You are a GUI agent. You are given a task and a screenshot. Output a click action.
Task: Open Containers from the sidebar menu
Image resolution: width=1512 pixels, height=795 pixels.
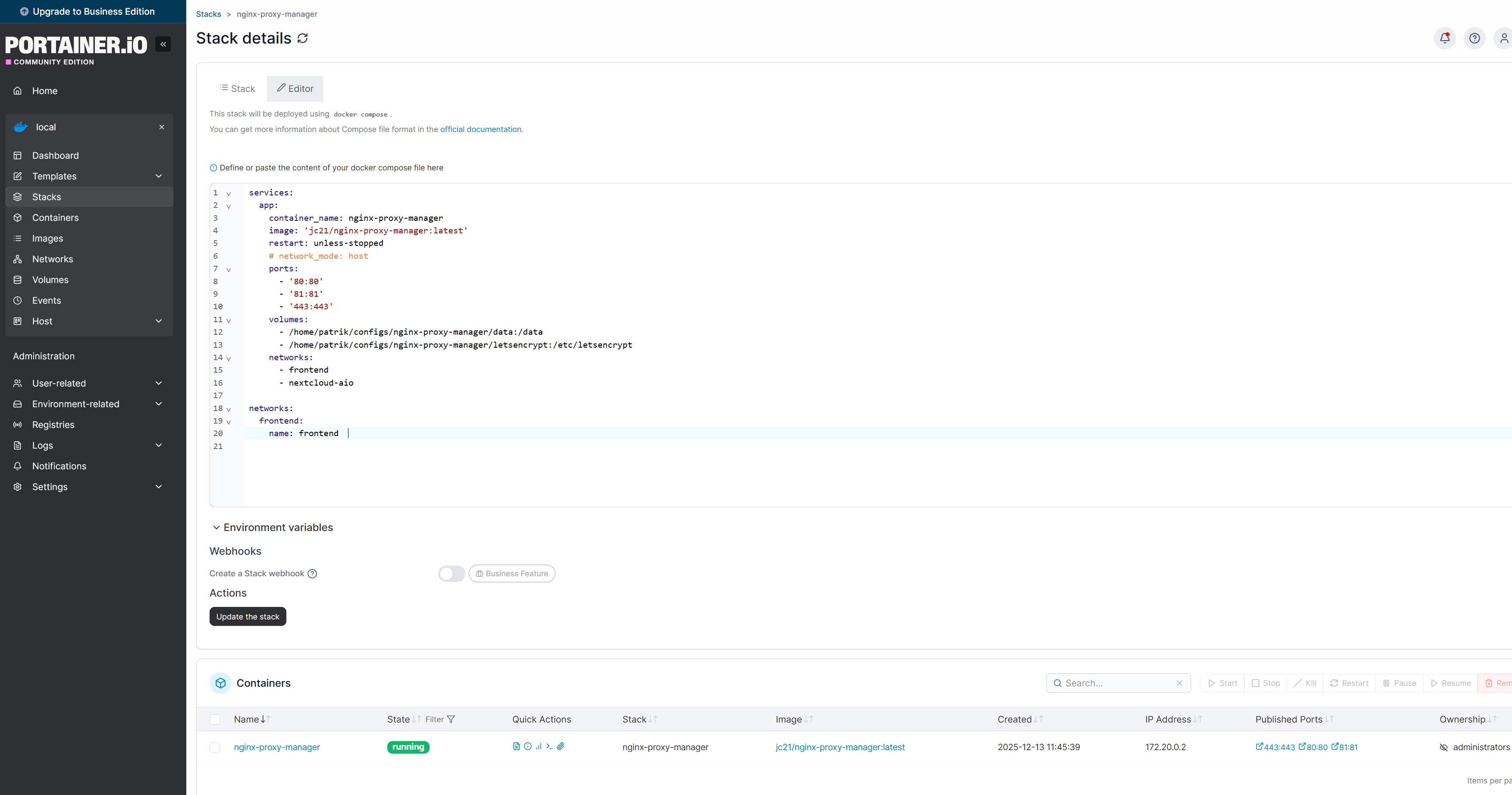click(x=55, y=218)
